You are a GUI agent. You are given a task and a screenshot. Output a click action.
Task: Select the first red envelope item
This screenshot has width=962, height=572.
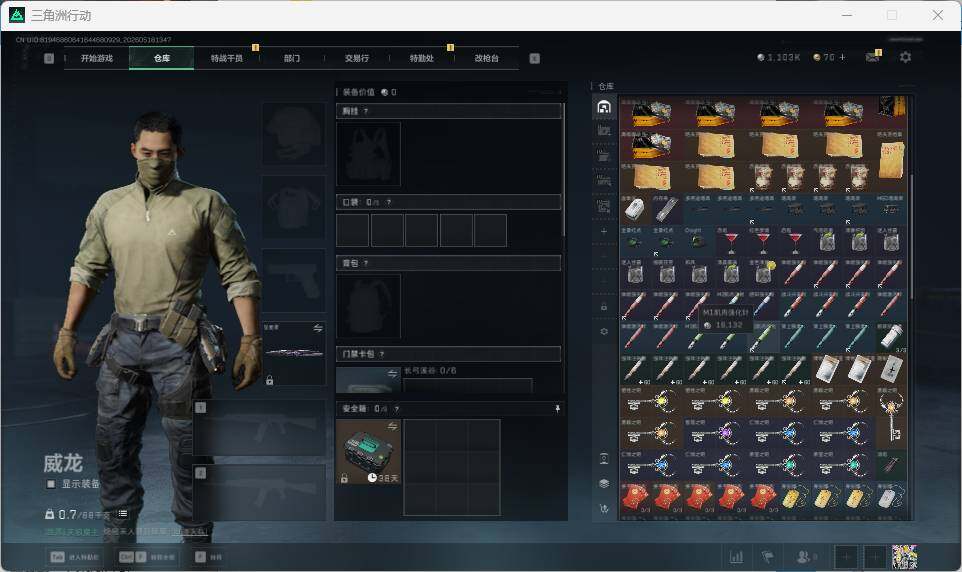tap(636, 498)
